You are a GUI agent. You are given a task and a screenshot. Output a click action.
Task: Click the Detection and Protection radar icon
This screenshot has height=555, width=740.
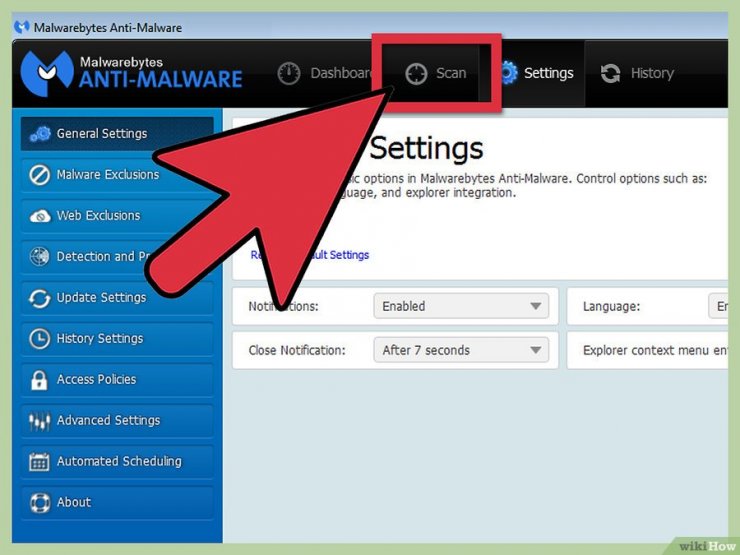[39, 257]
